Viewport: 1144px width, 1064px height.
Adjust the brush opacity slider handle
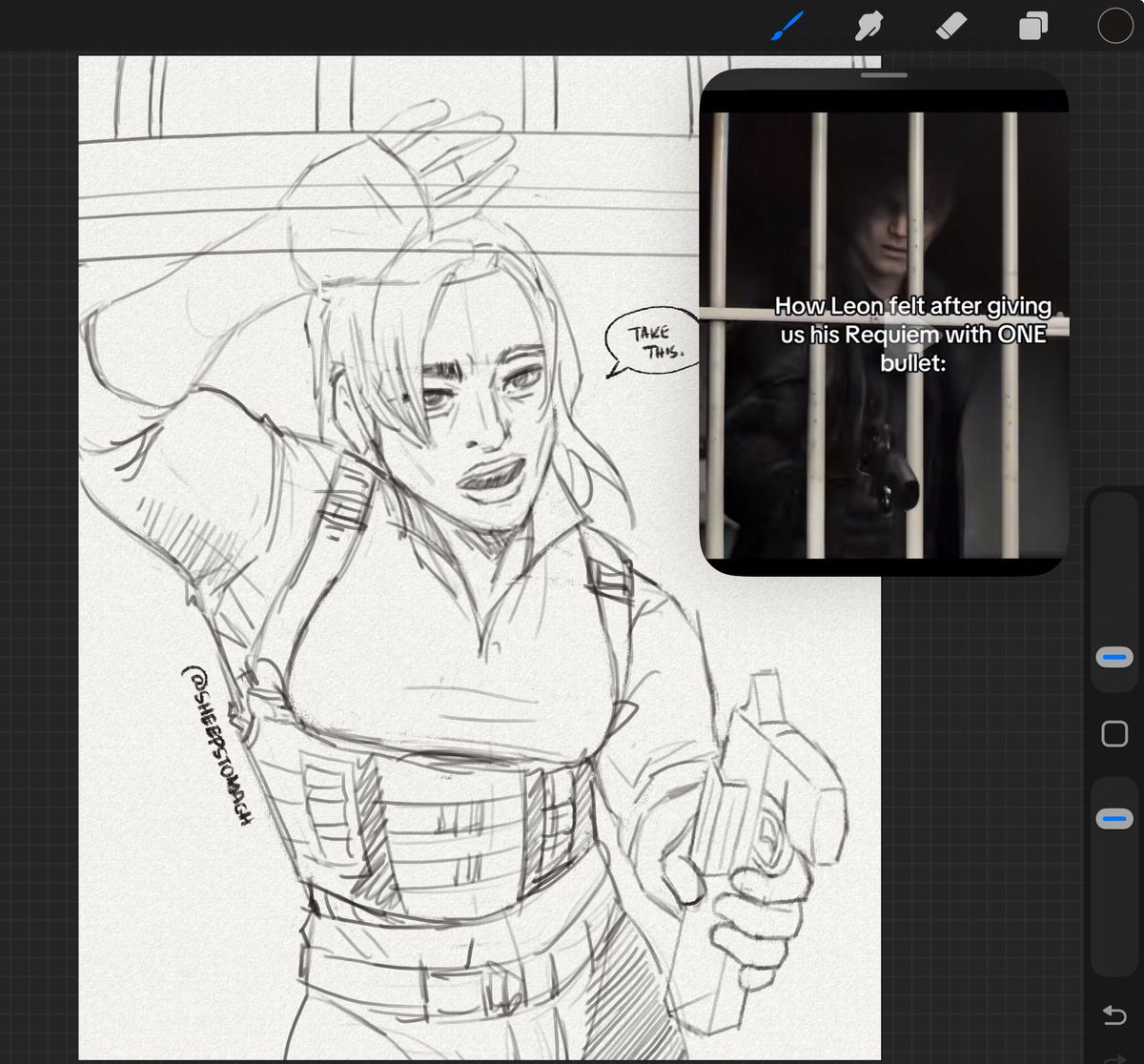click(x=1114, y=819)
